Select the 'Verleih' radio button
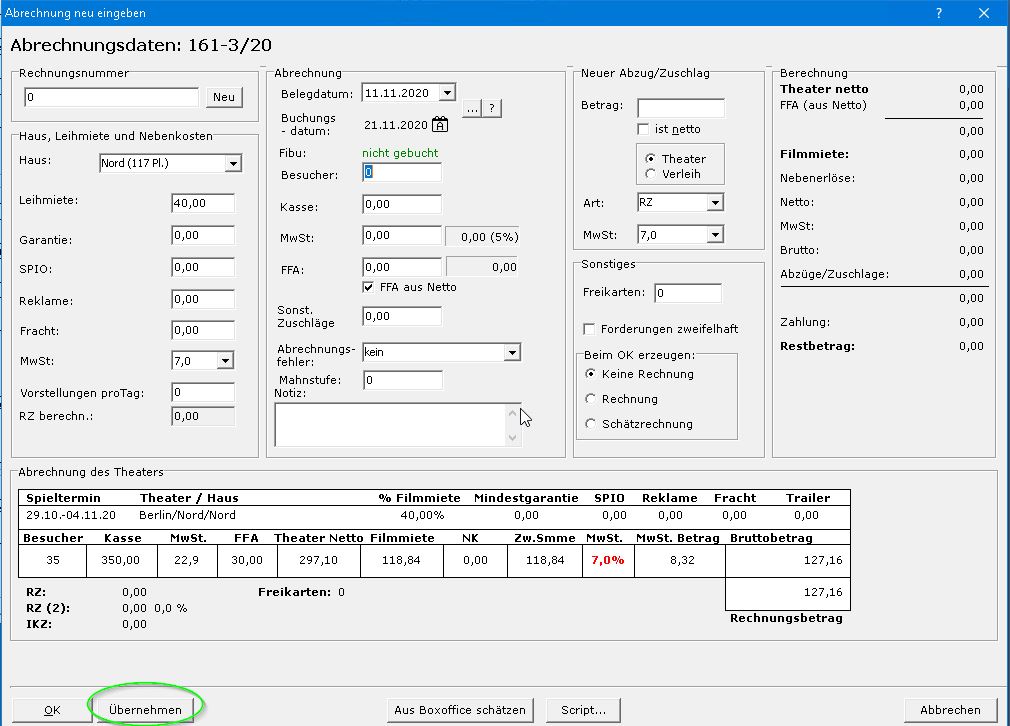The height and width of the screenshot is (726, 1010). point(651,174)
